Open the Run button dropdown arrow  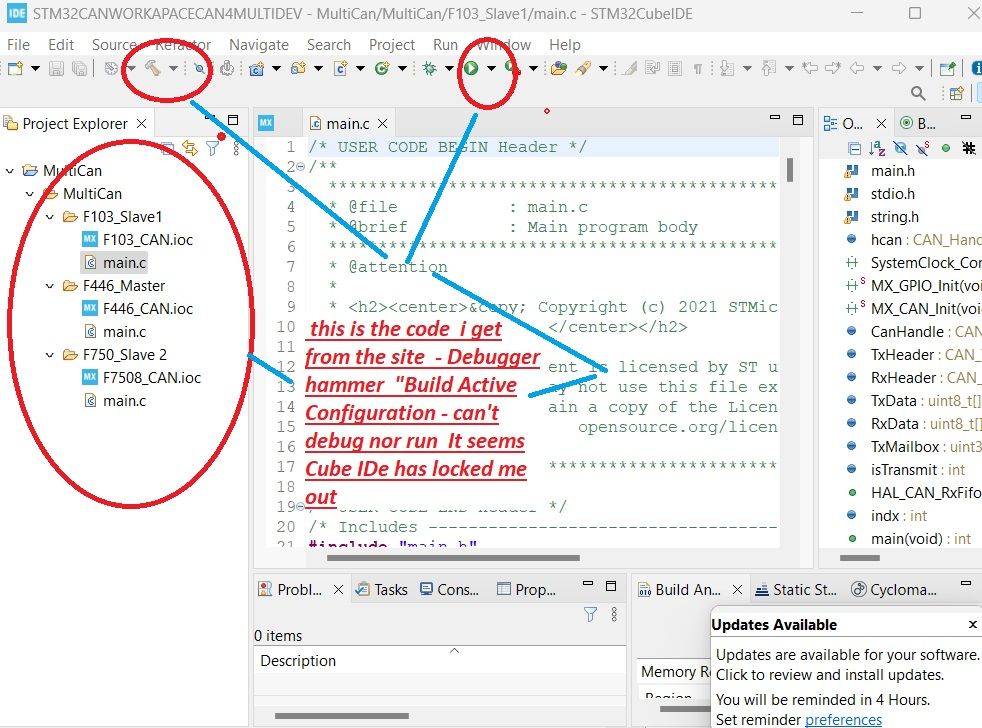pyautogui.click(x=491, y=68)
